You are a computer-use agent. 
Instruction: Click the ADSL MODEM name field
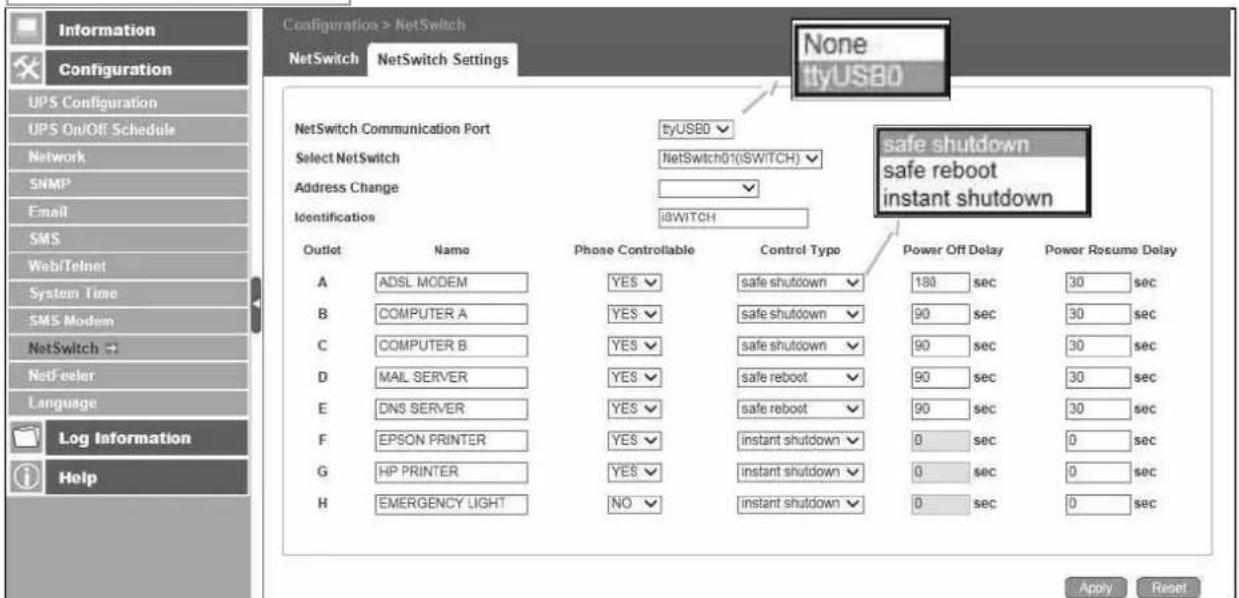[x=451, y=282]
